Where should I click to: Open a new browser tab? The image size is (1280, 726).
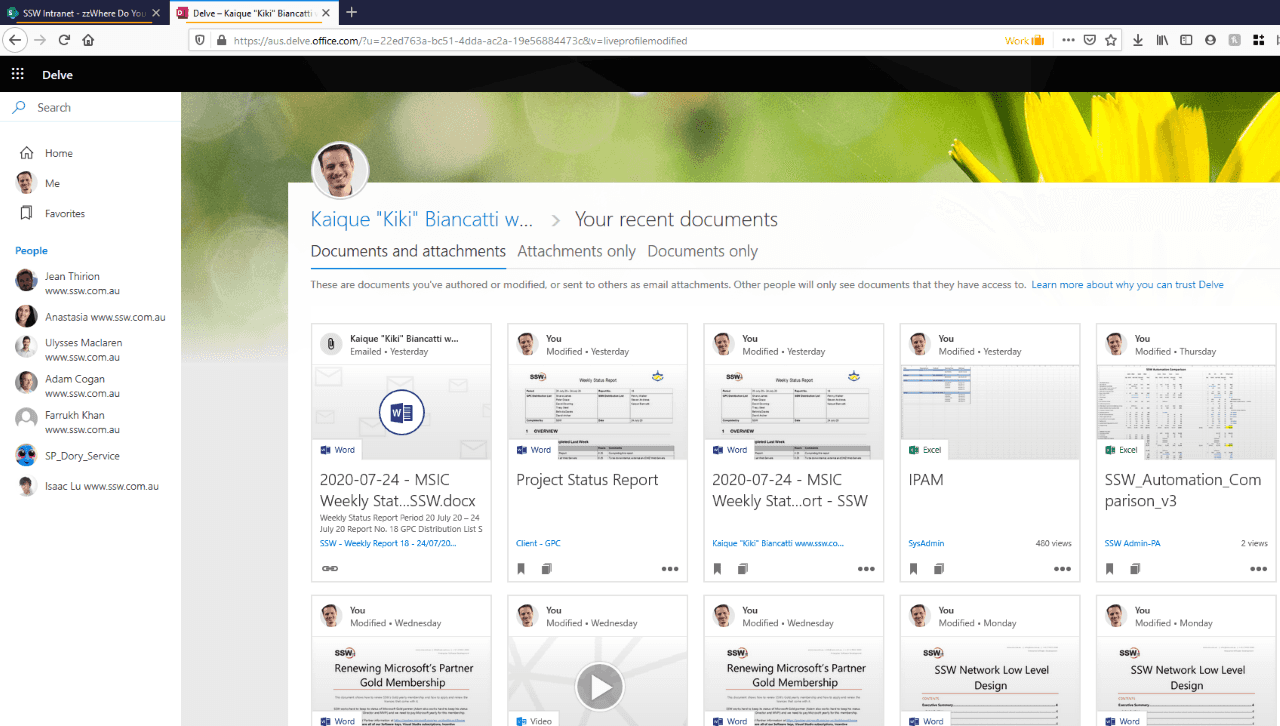[x=351, y=12]
